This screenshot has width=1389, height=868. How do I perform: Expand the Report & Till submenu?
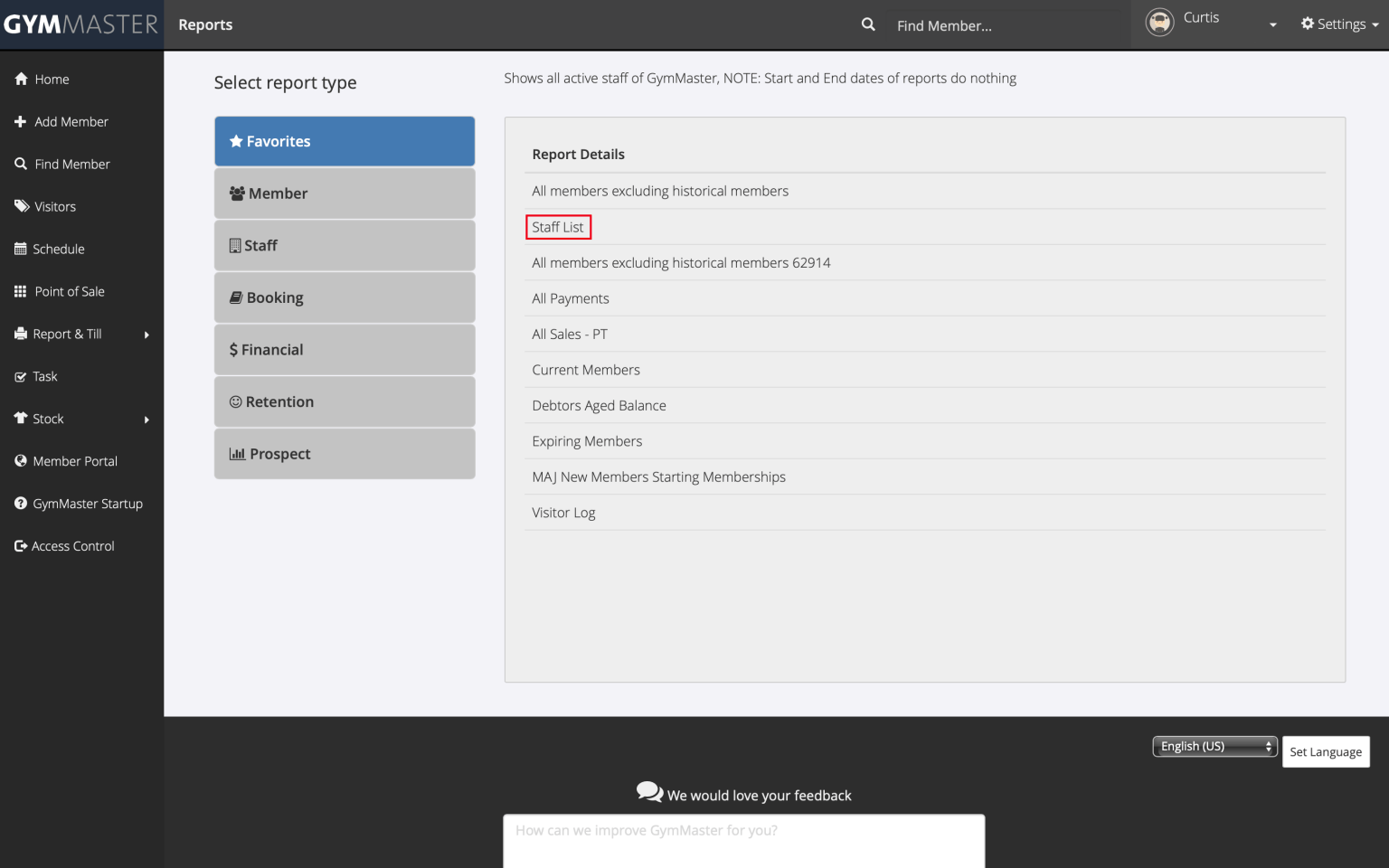coord(146,335)
